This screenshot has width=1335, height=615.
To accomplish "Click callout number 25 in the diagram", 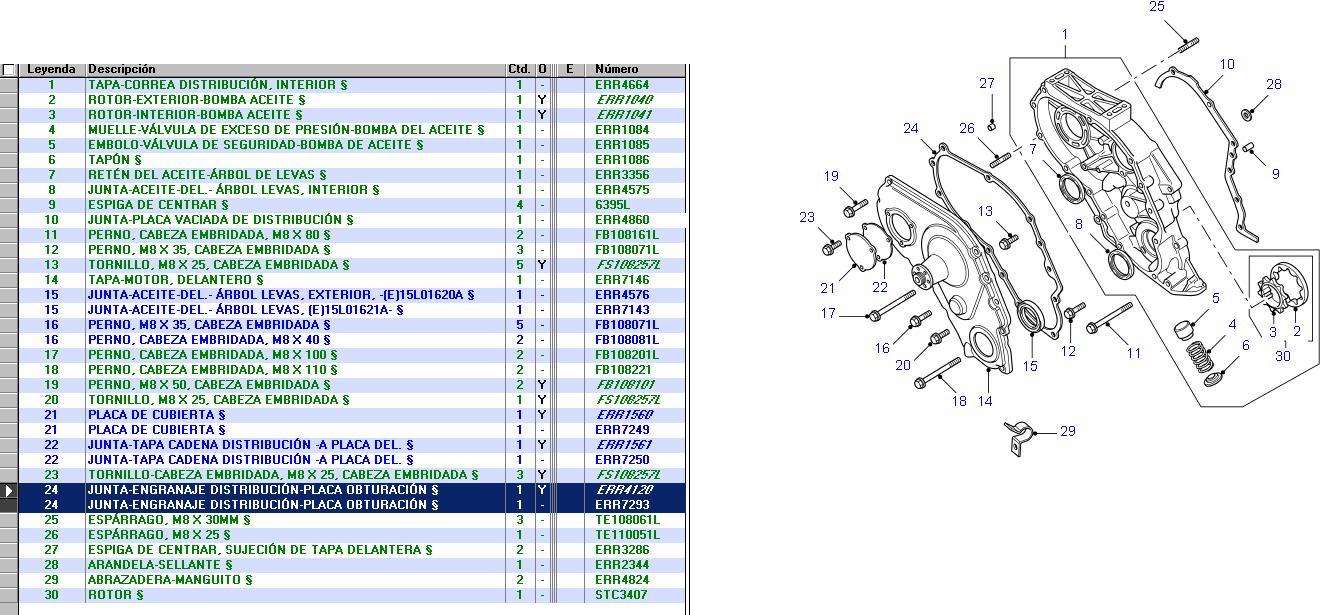I will click(x=1157, y=7).
